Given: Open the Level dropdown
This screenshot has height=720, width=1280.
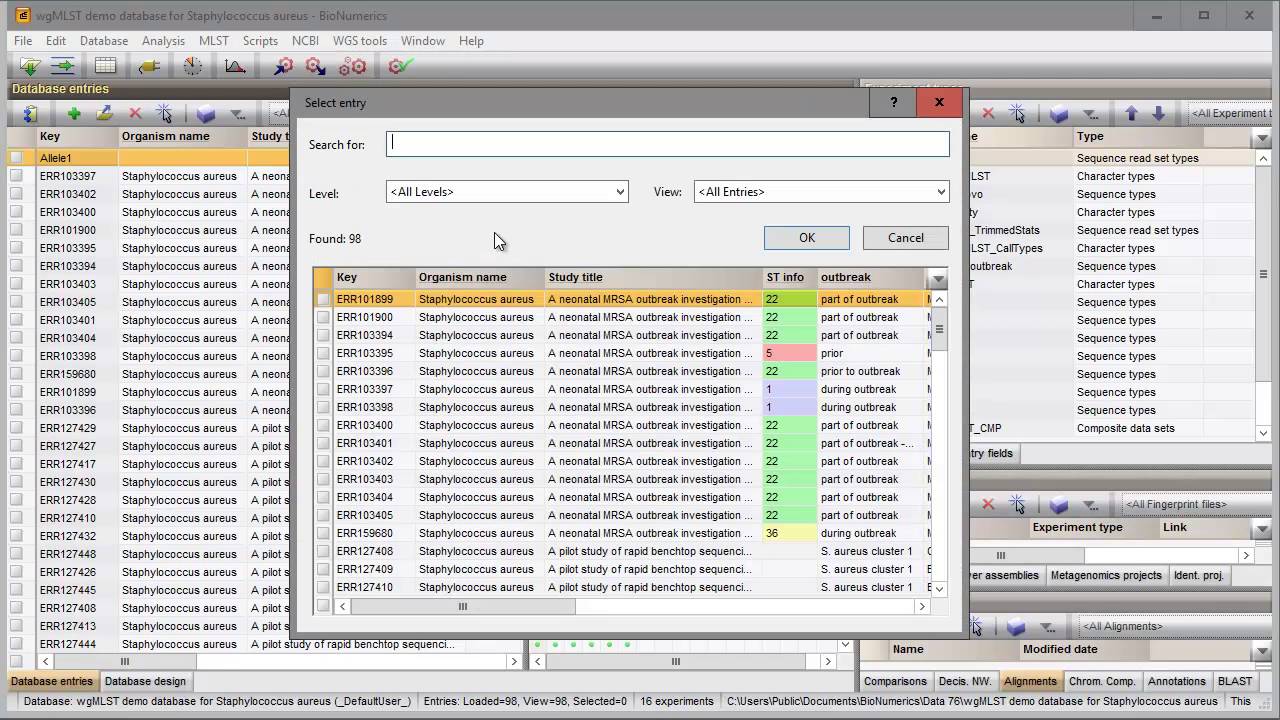Looking at the screenshot, I should point(507,192).
